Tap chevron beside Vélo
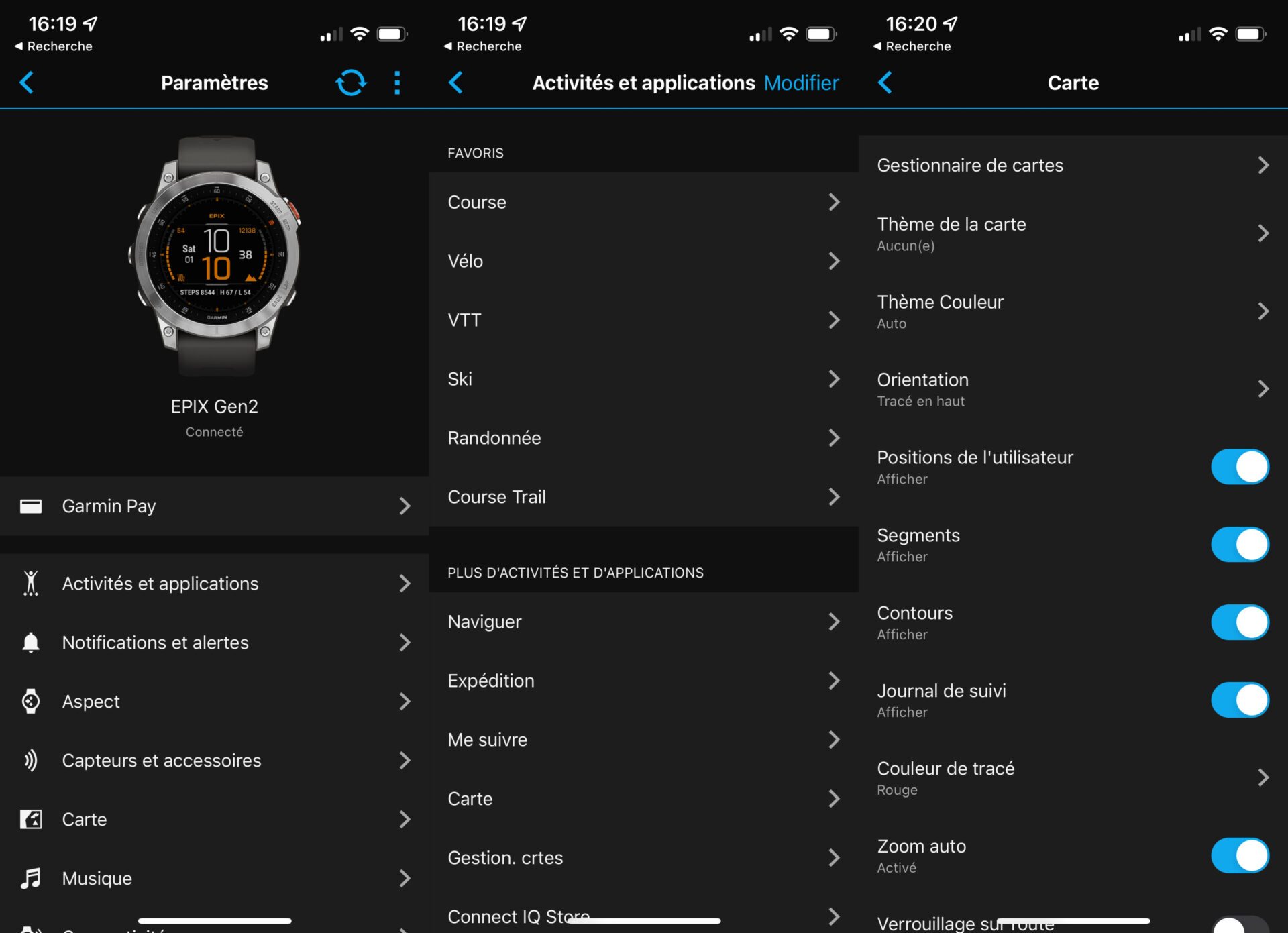1288x933 pixels. coord(834,261)
